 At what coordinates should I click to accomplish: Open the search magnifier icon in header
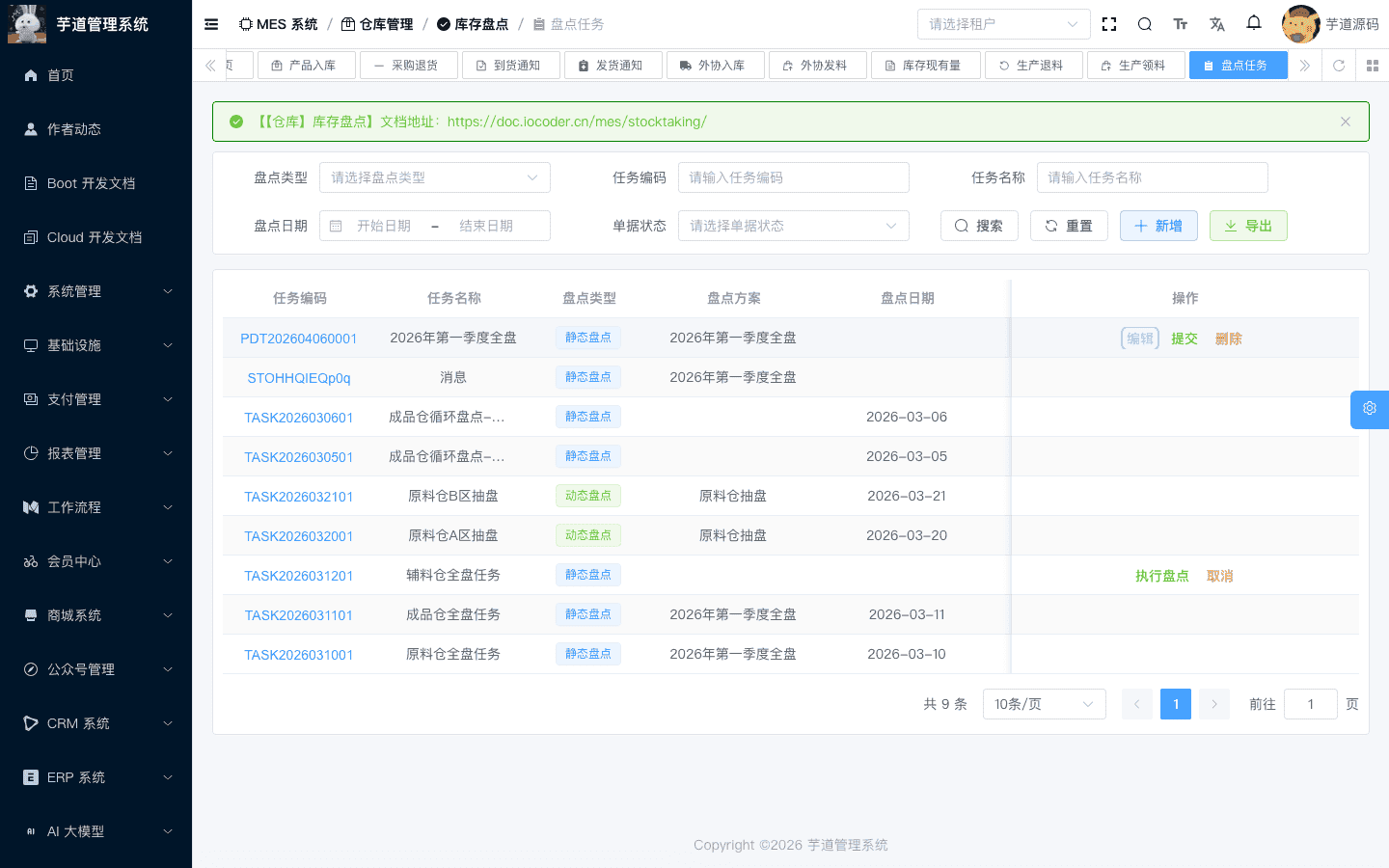tap(1144, 23)
